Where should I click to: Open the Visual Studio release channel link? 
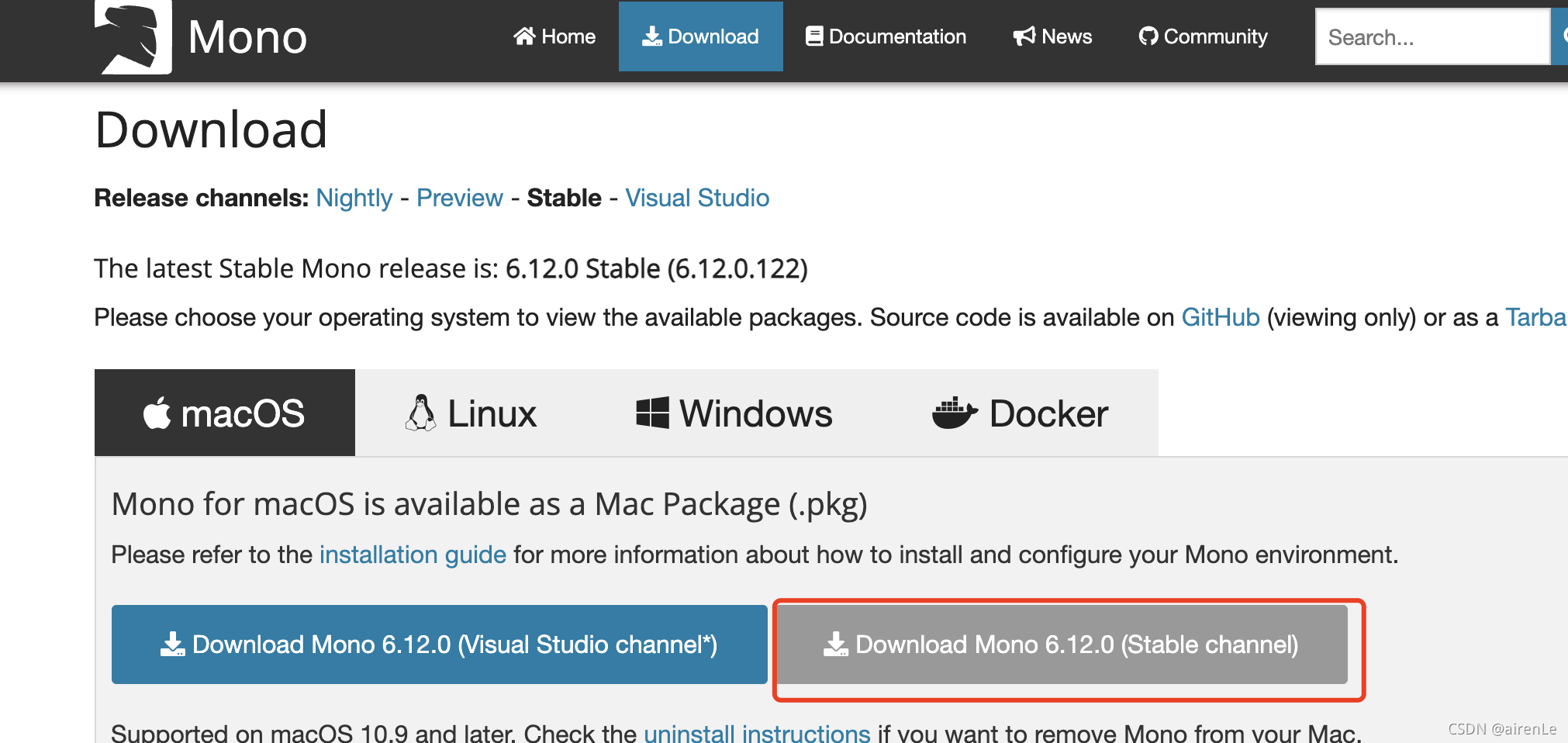point(697,198)
